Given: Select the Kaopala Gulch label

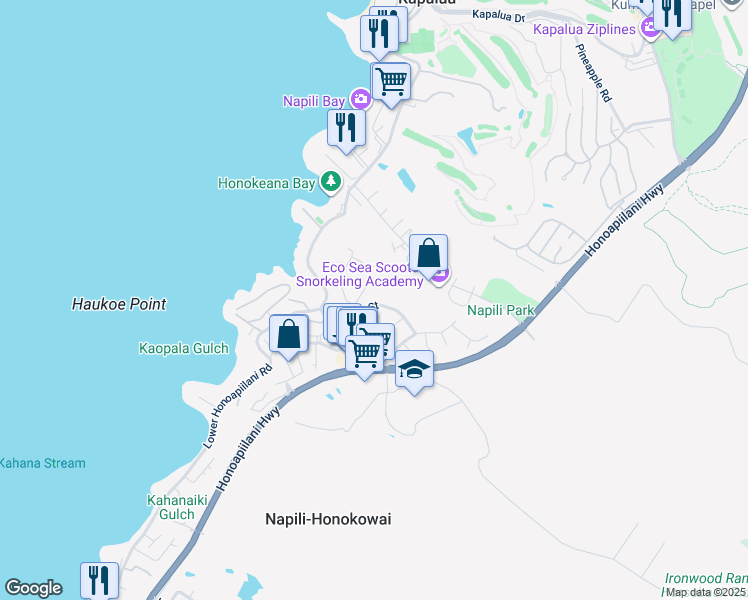Looking at the screenshot, I should [184, 348].
